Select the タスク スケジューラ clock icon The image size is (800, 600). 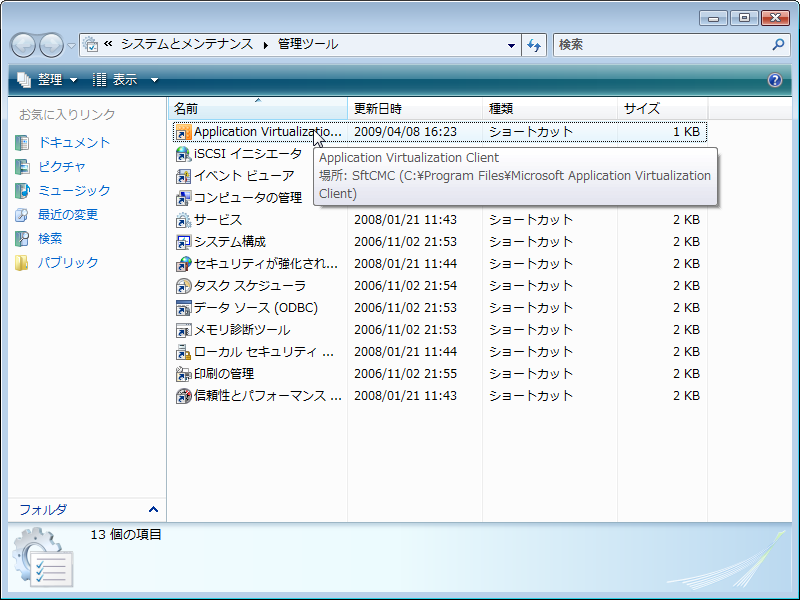(x=183, y=286)
